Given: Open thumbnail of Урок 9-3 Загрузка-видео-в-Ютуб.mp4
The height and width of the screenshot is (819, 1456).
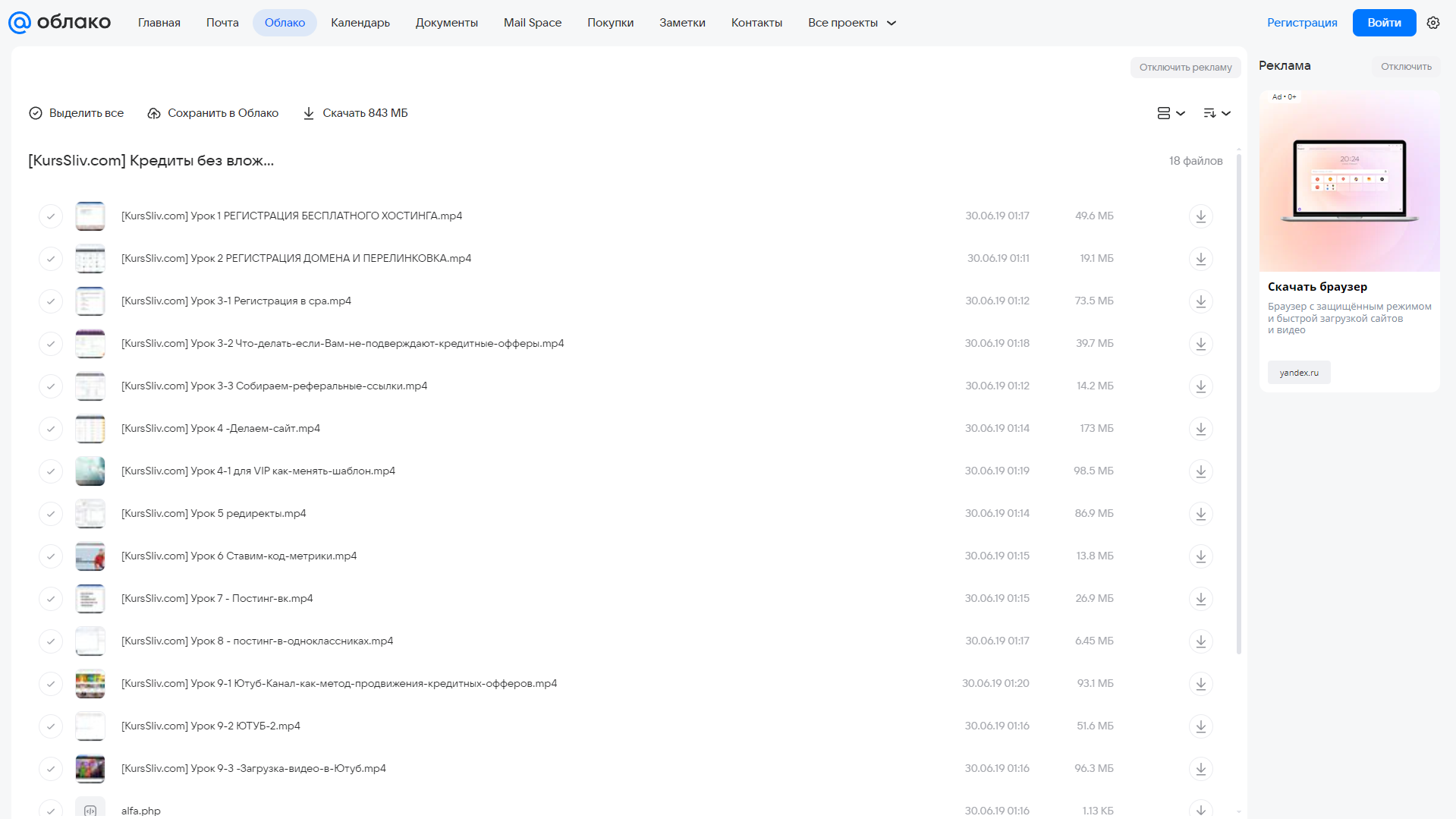Looking at the screenshot, I should pyautogui.click(x=90, y=769).
